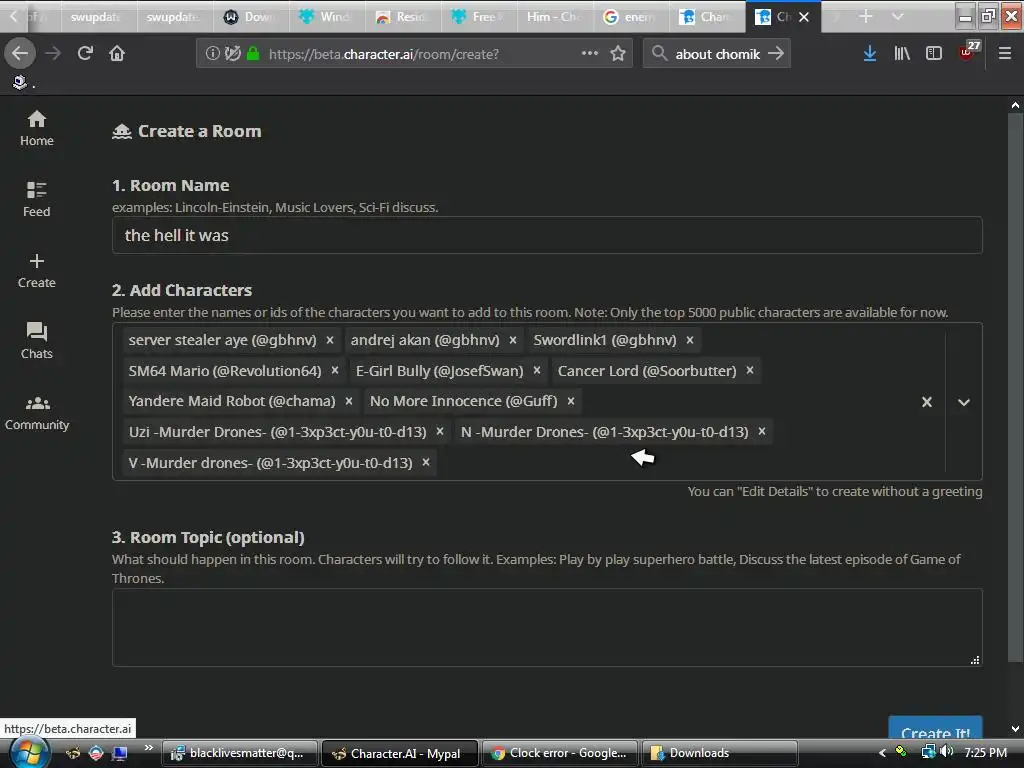
Task: Open the Feed sidebar item
Action: (37, 199)
